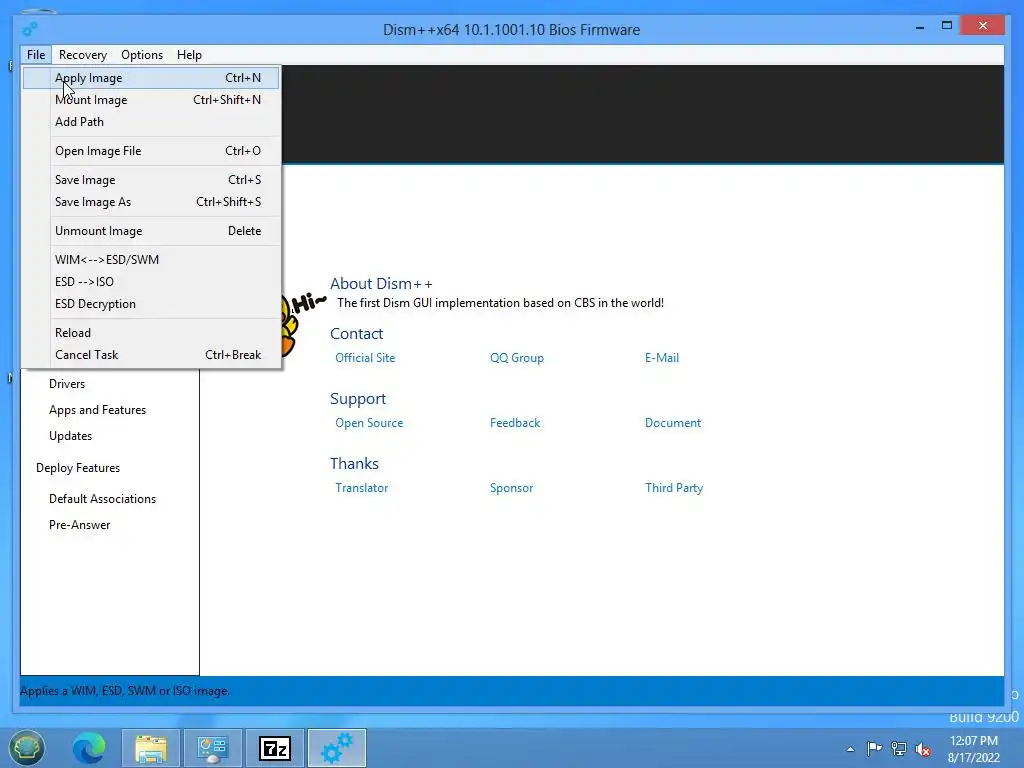Click the E-Mail contact link
This screenshot has width=1024, height=768.
point(662,358)
